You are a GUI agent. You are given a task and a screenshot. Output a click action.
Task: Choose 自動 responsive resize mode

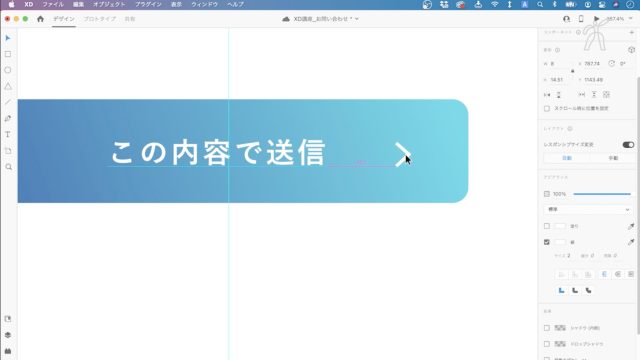(x=567, y=158)
